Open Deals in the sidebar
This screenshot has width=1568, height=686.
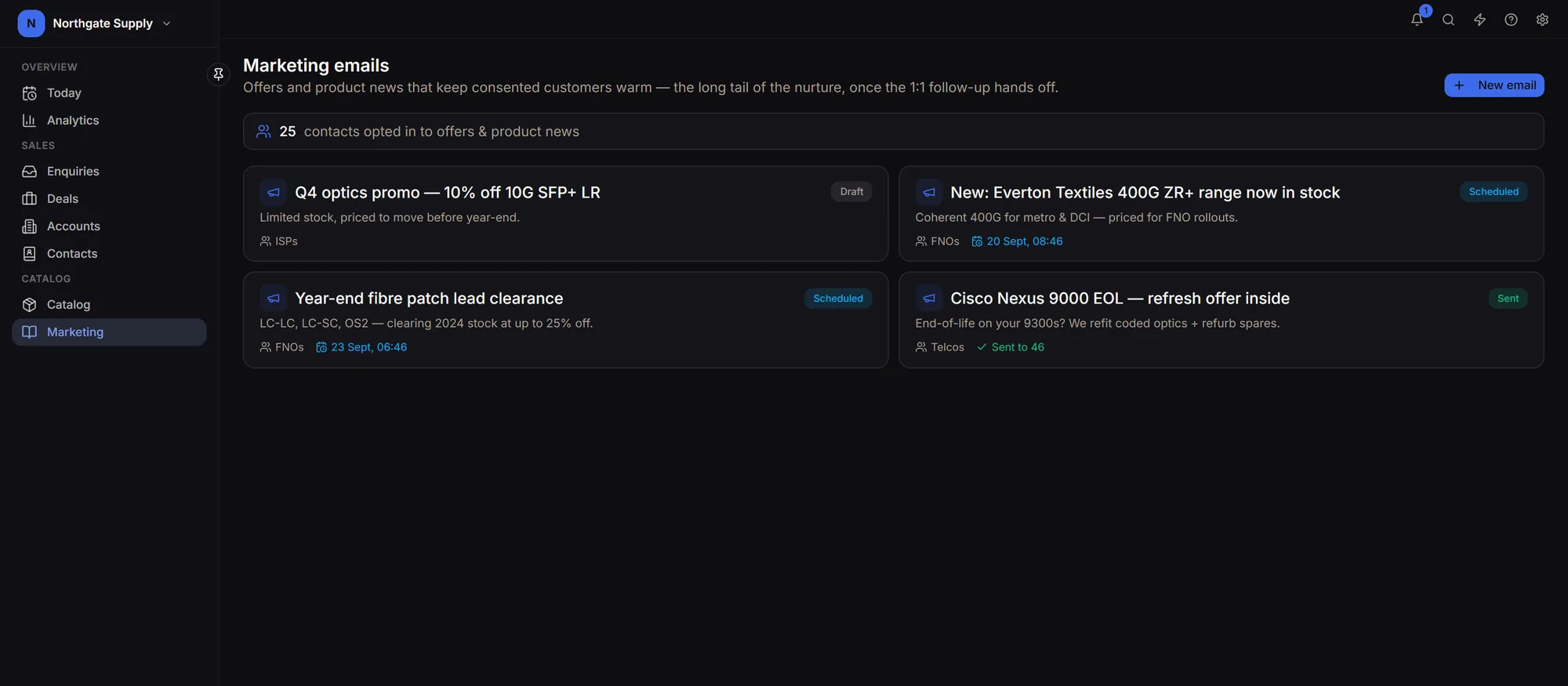click(x=109, y=198)
